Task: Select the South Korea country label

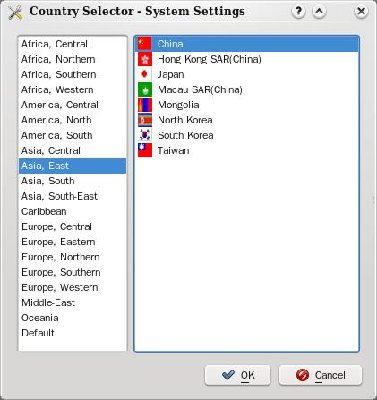Action: coord(186,135)
